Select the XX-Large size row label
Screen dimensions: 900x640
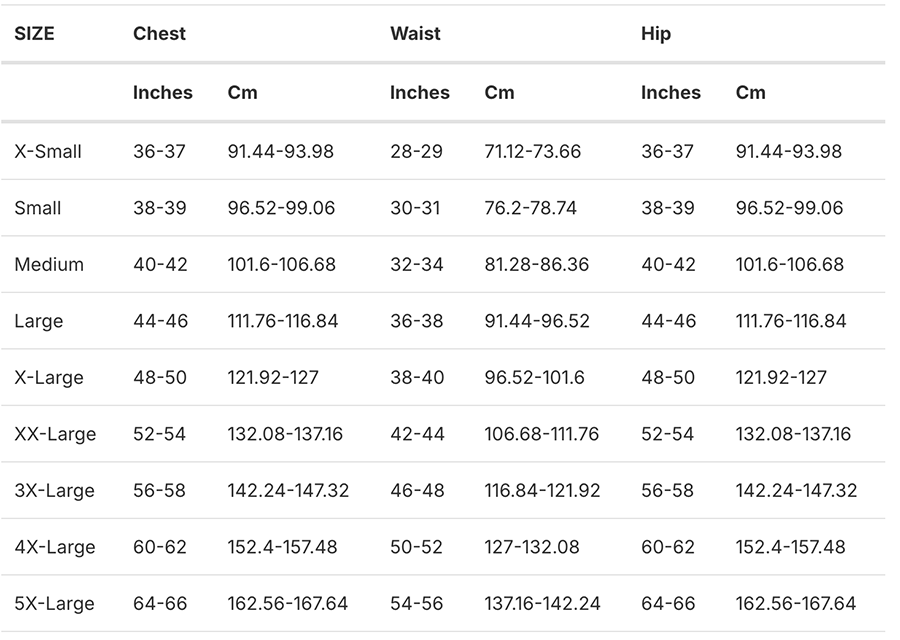(55, 434)
